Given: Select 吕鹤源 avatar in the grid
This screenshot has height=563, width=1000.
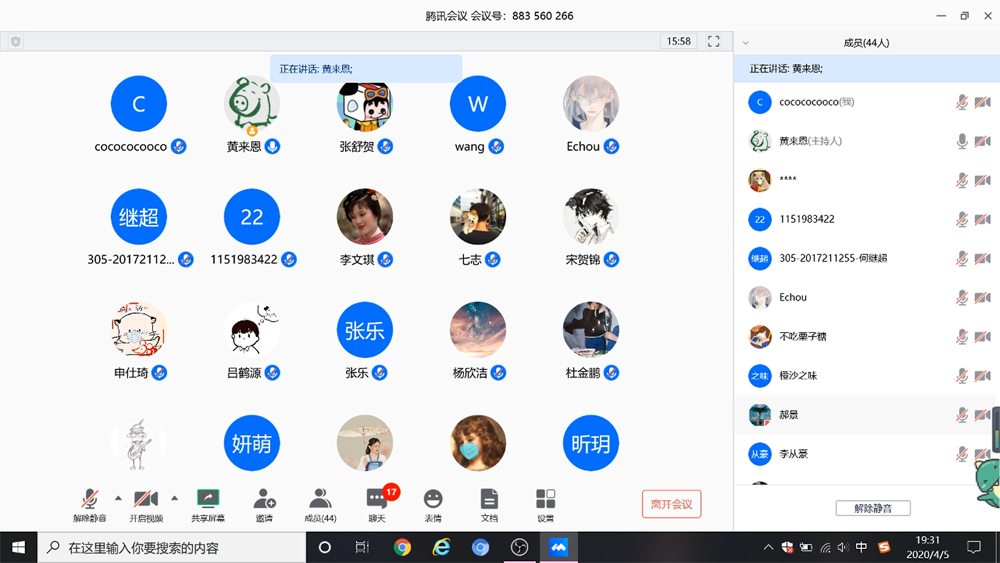Looking at the screenshot, I should tap(252, 330).
